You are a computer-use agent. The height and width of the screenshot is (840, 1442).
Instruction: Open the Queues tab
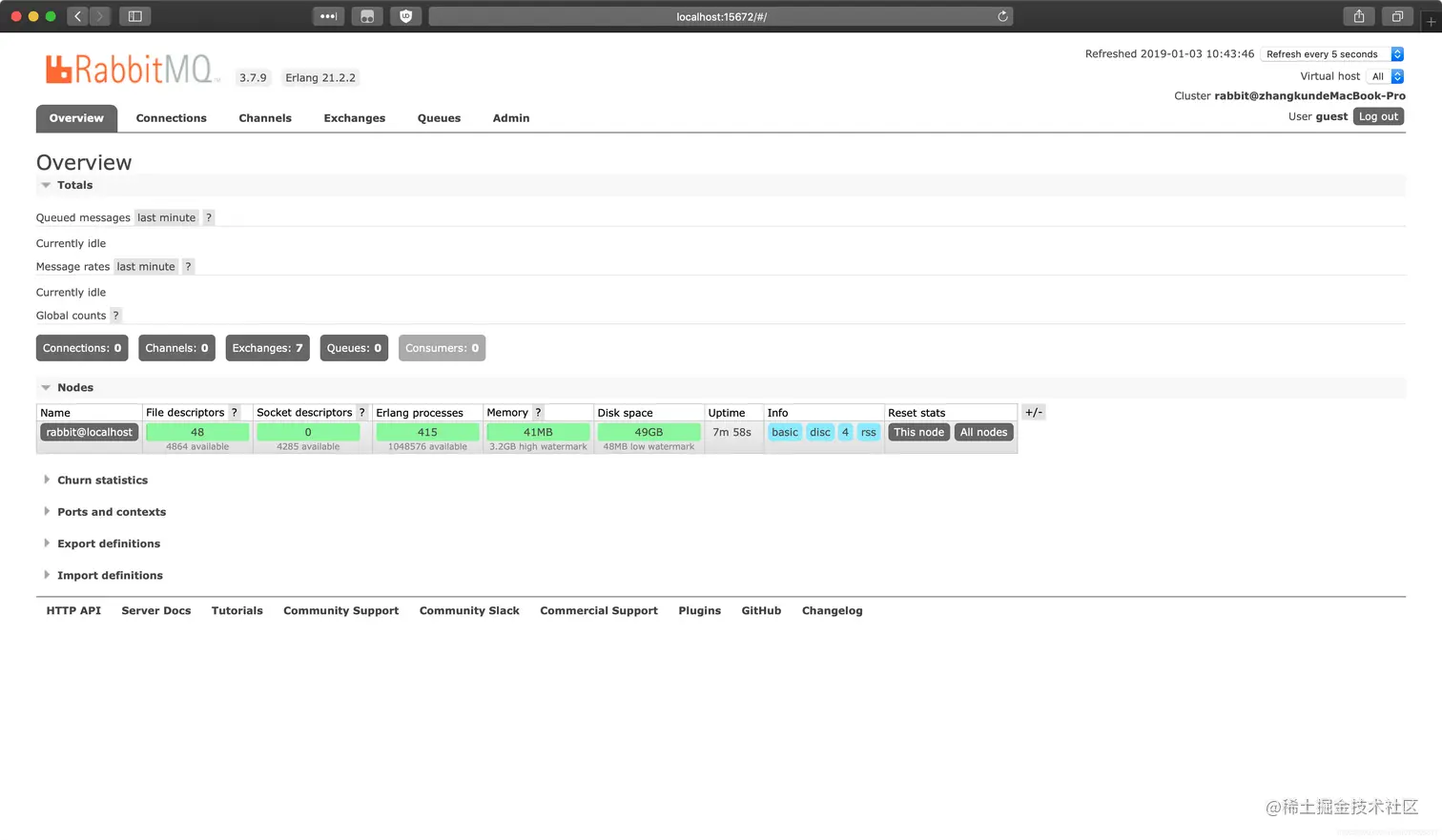pyautogui.click(x=439, y=118)
